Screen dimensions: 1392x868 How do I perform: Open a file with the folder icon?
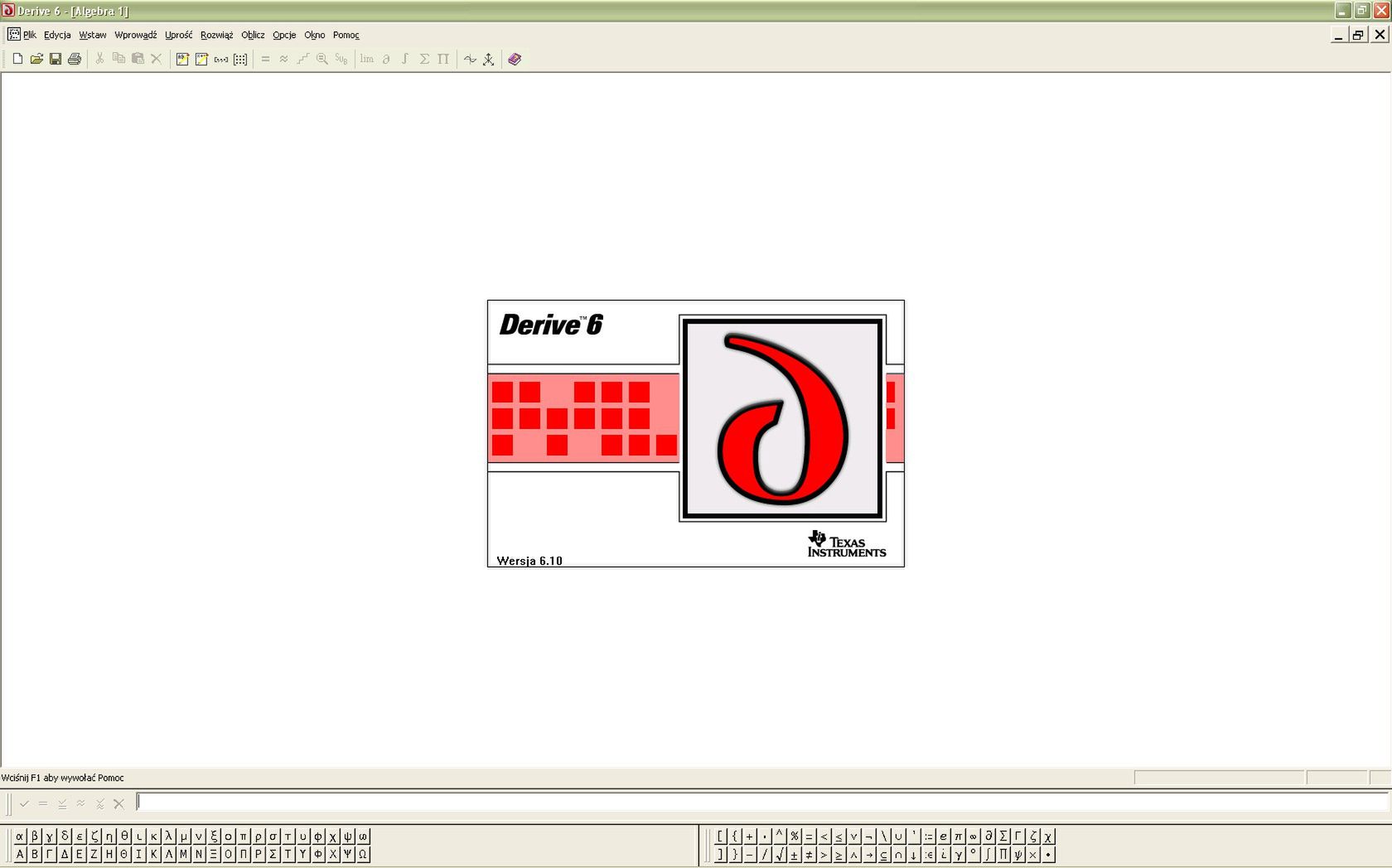click(x=36, y=59)
